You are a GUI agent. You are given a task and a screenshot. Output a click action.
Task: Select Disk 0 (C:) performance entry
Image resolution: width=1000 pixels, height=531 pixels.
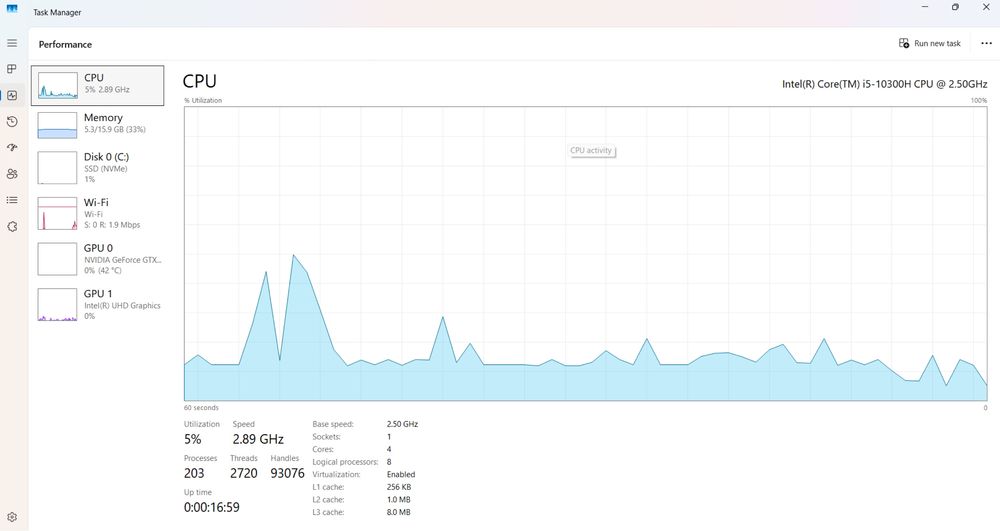coord(98,168)
